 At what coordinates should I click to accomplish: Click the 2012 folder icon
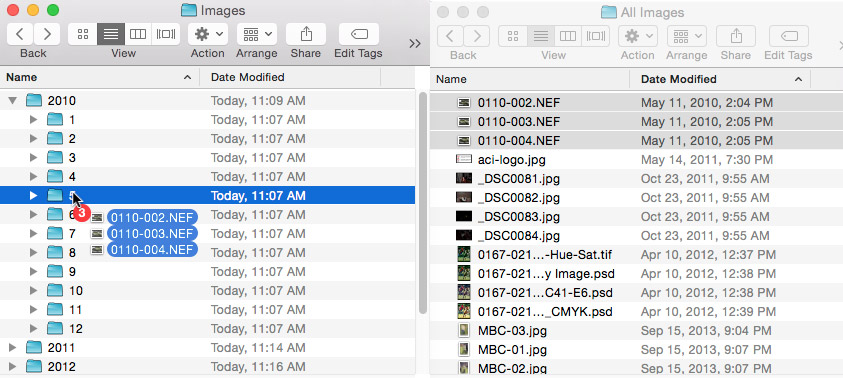34,367
